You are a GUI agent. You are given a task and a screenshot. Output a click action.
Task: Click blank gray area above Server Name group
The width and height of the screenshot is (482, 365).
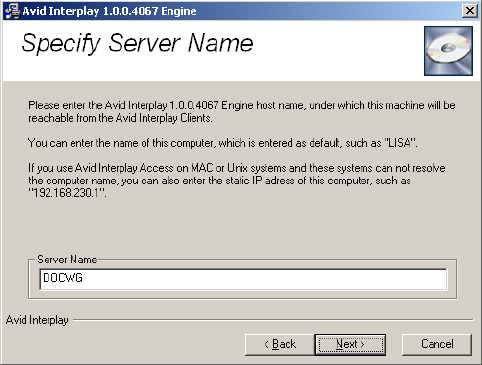(242, 227)
